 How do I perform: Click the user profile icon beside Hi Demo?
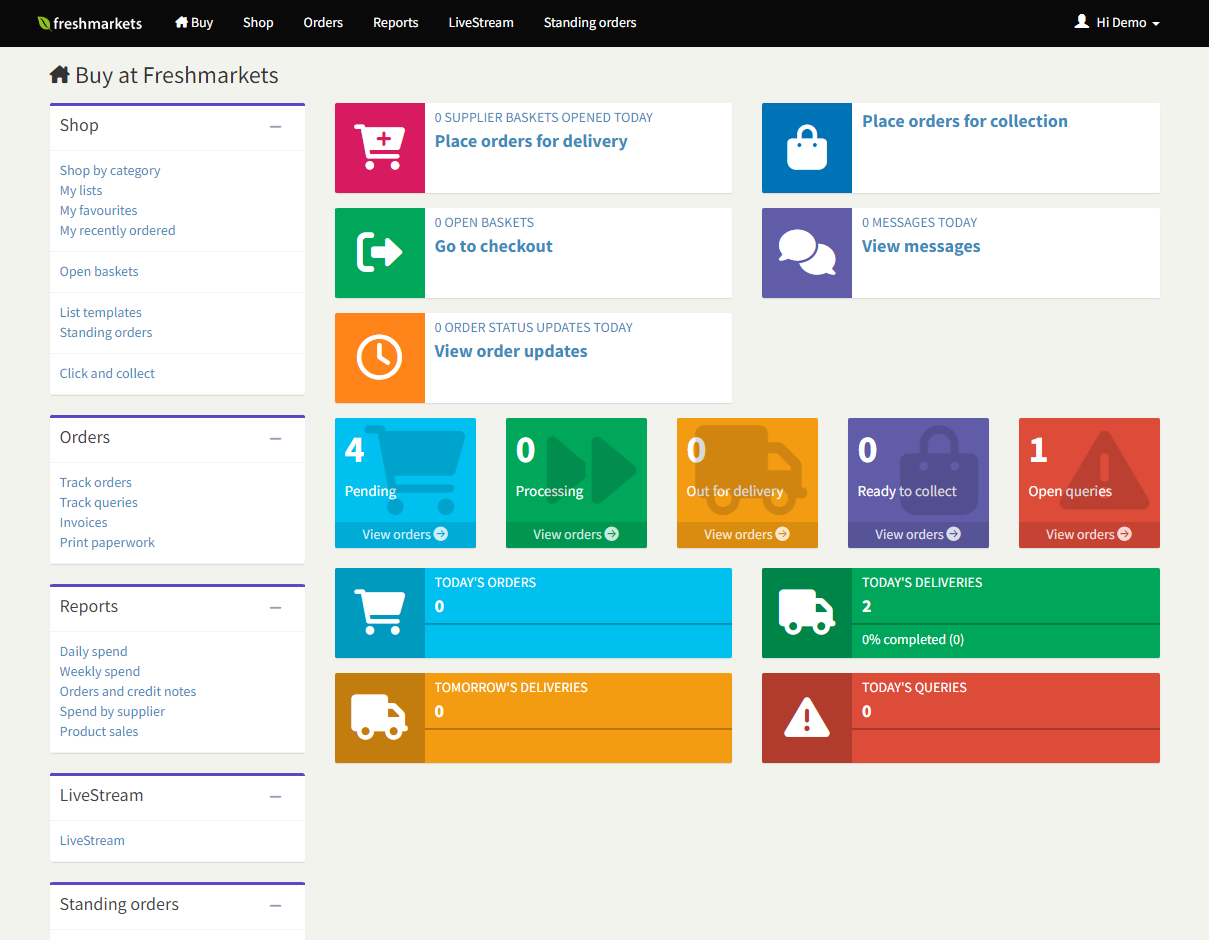click(x=1081, y=21)
